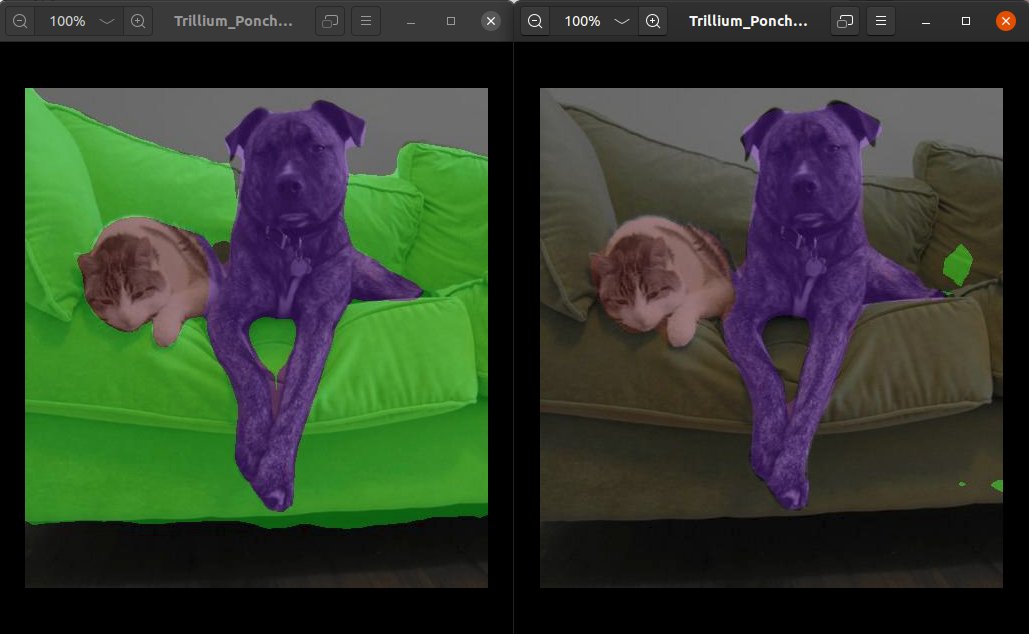Show the image gallery in the left window

pos(329,20)
